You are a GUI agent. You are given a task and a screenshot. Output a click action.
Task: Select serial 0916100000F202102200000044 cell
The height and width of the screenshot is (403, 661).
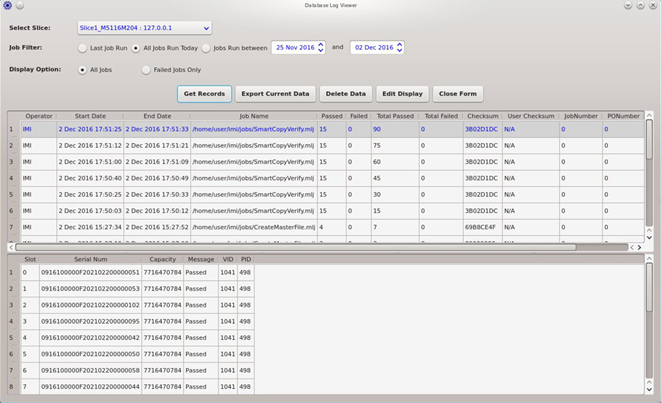90,387
